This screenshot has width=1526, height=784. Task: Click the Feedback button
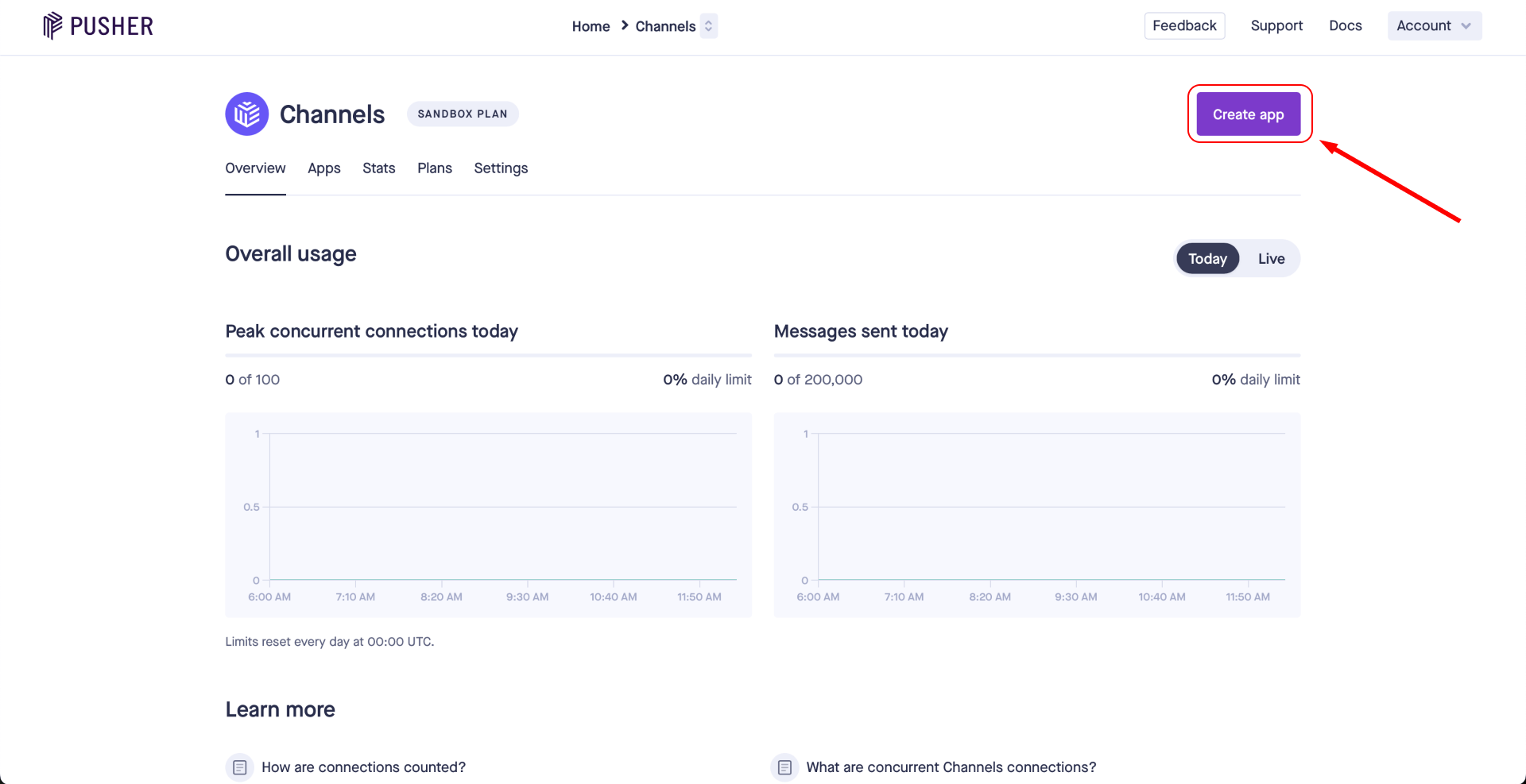pyautogui.click(x=1184, y=26)
